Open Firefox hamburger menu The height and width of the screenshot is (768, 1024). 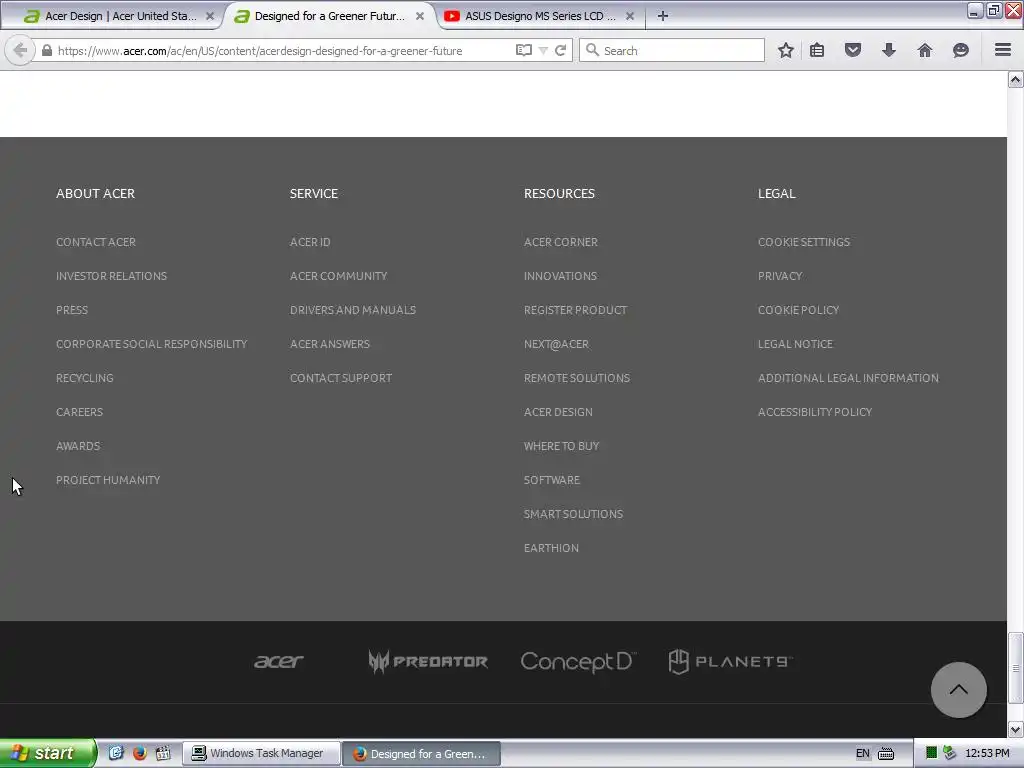[x=1003, y=50]
